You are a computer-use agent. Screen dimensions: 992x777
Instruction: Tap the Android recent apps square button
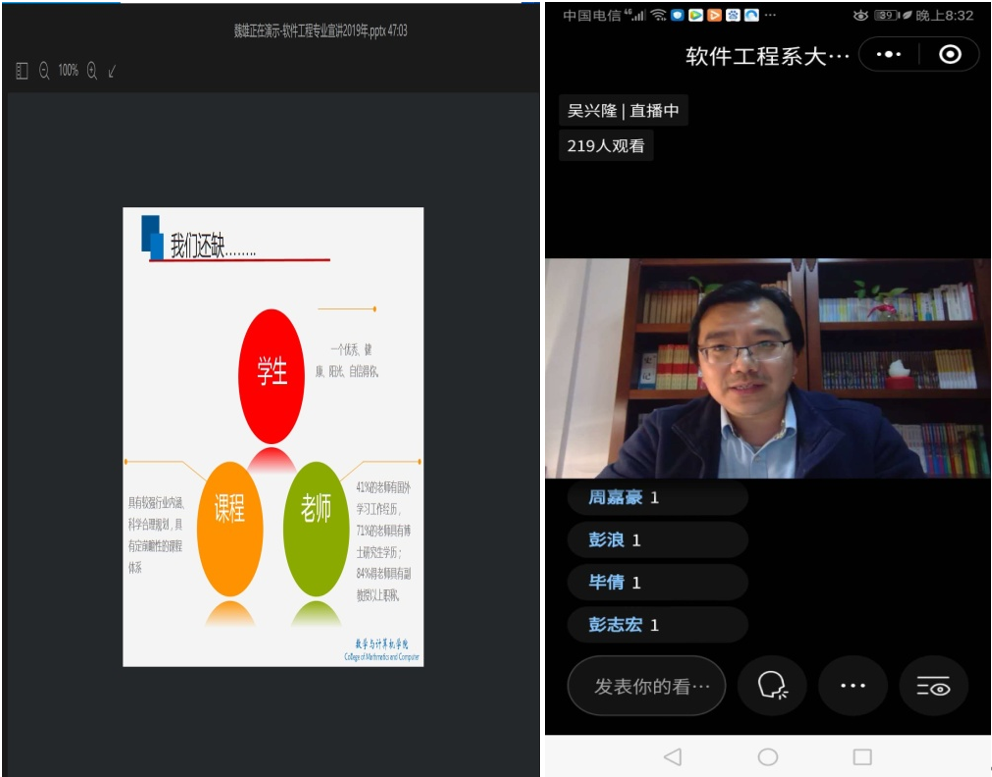click(x=862, y=757)
